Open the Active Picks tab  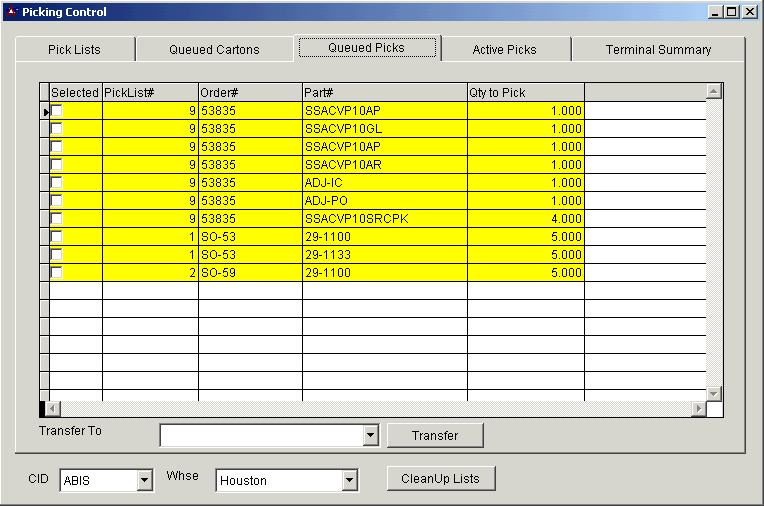click(x=504, y=50)
